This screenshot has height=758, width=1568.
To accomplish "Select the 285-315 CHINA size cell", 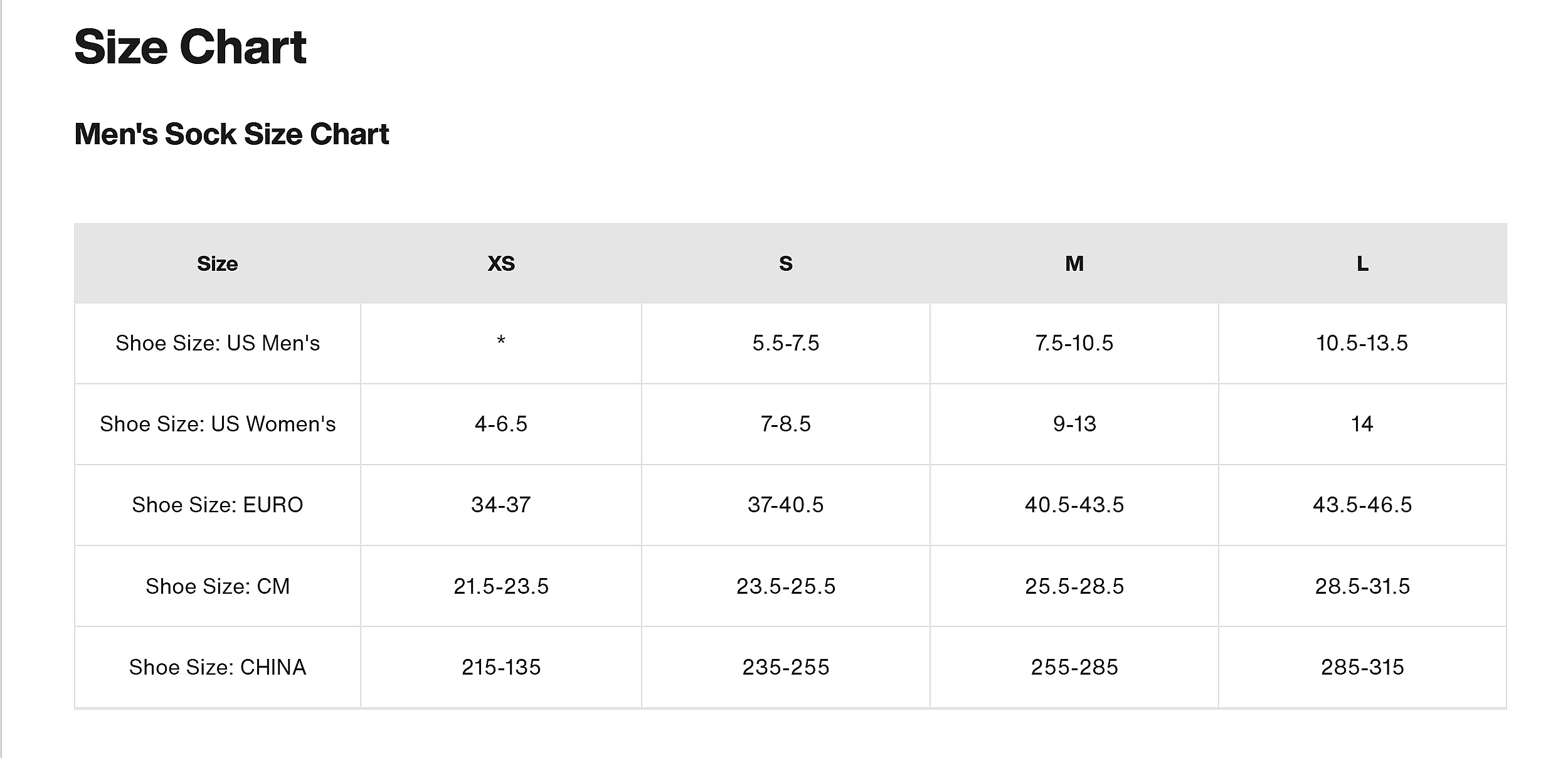I will (1362, 667).
